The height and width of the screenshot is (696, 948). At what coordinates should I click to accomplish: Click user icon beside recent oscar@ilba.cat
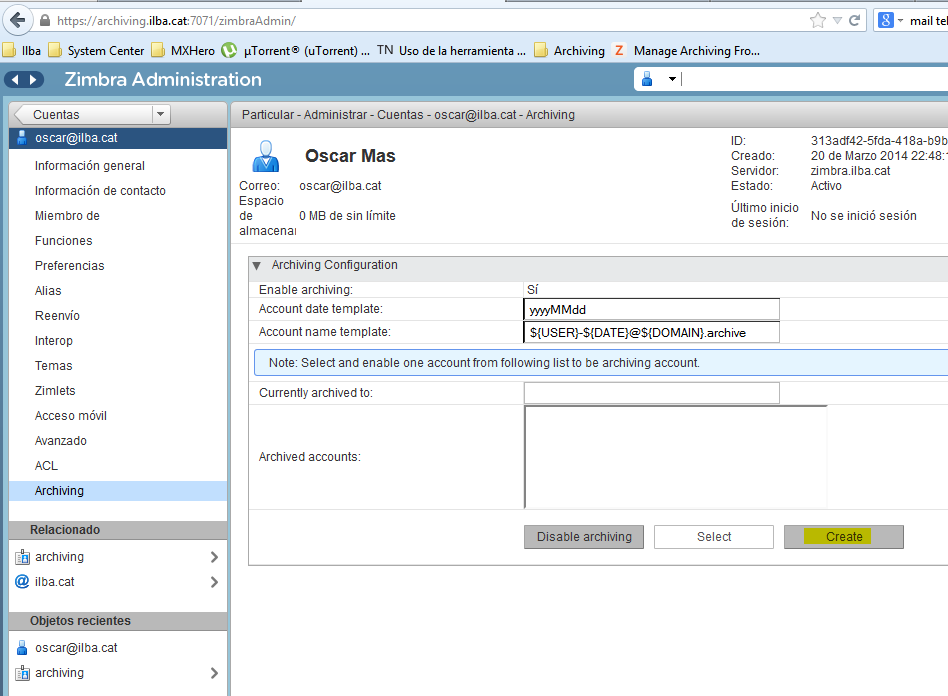tap(22, 648)
